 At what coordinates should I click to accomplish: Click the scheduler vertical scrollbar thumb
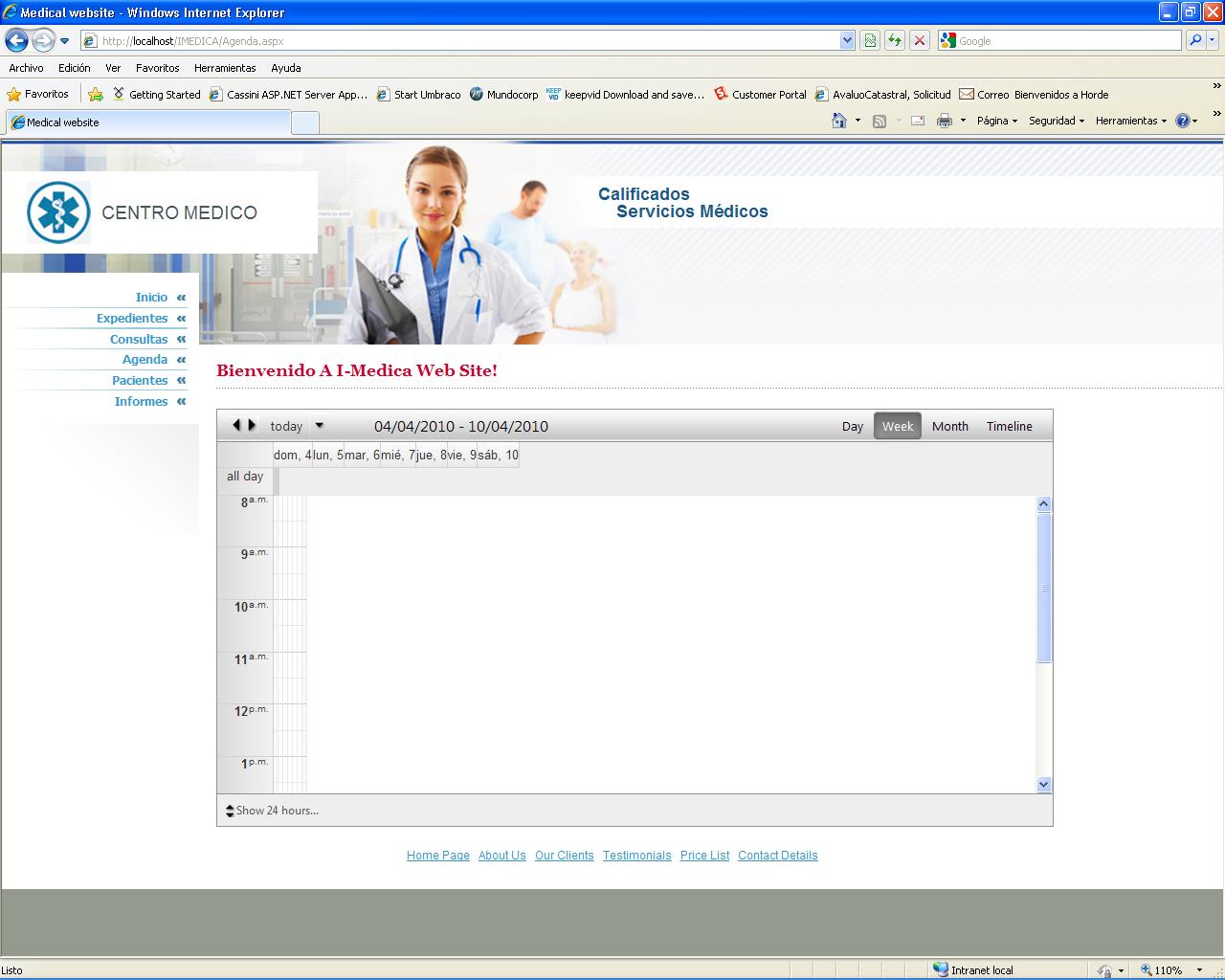pyautogui.click(x=1044, y=588)
